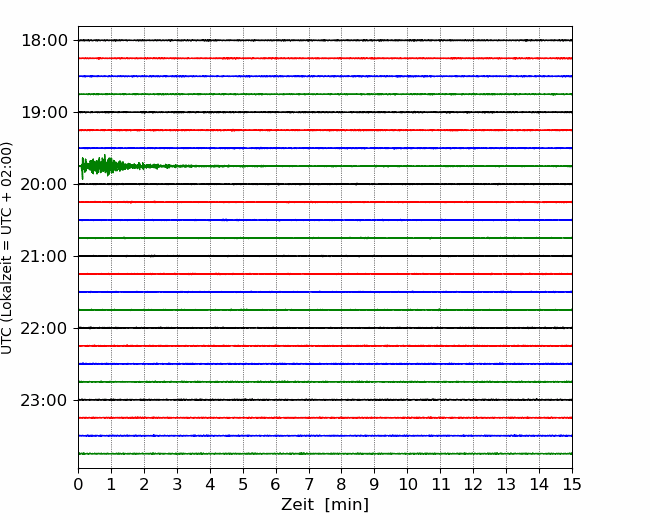Click the 'UTC (Lokalzeit = UTC + 02:00)' axis title
Screen dimensions: 650x520
pos(6,248)
